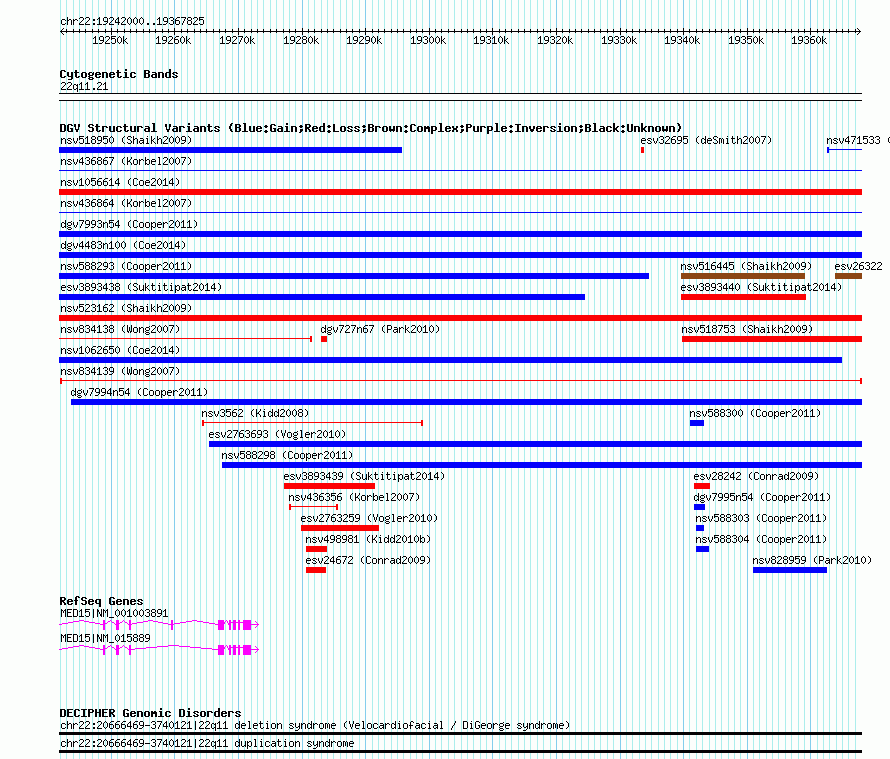Click the Cytogenetic Bands track title
This screenshot has height=759, width=890.
click(x=119, y=74)
